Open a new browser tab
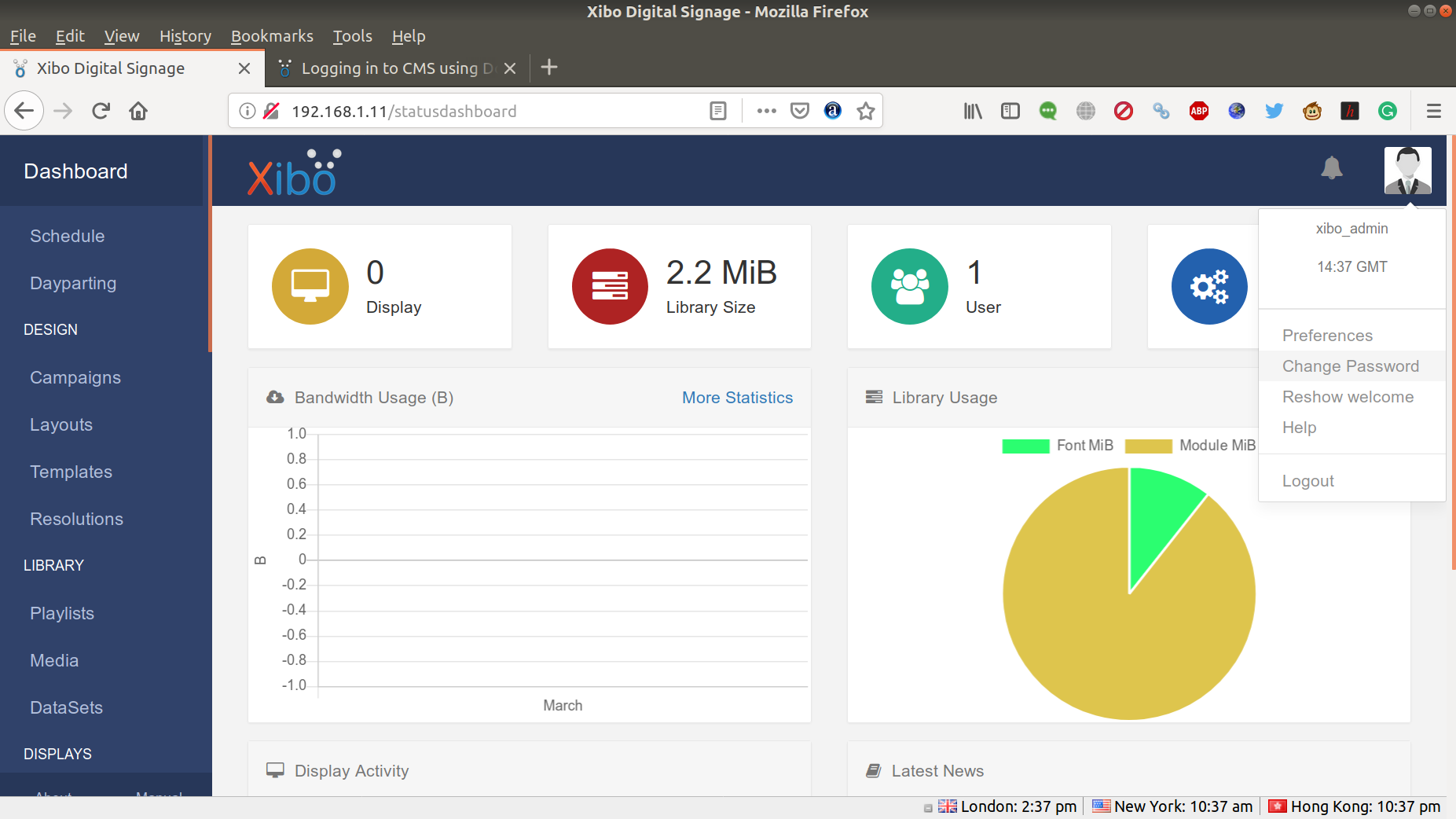This screenshot has height=819, width=1456. [x=549, y=68]
